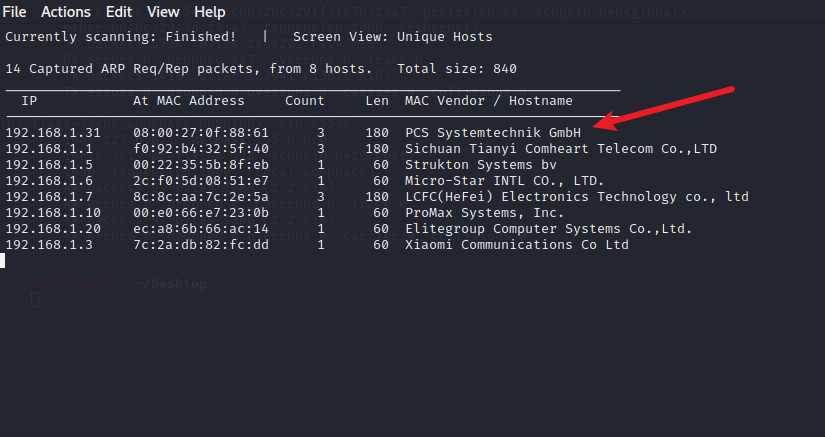Select IP address 192.168.1.10
825x437 pixels.
click(53, 213)
